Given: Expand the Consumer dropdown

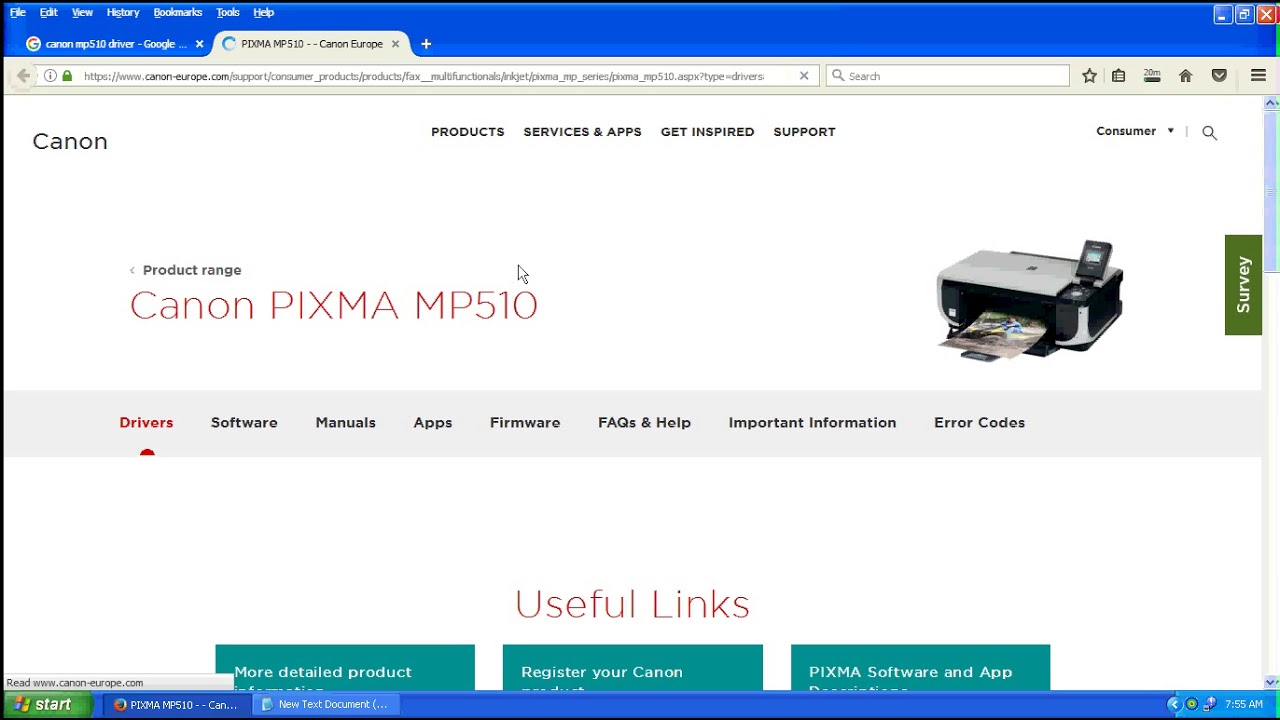Looking at the screenshot, I should 1135,131.
